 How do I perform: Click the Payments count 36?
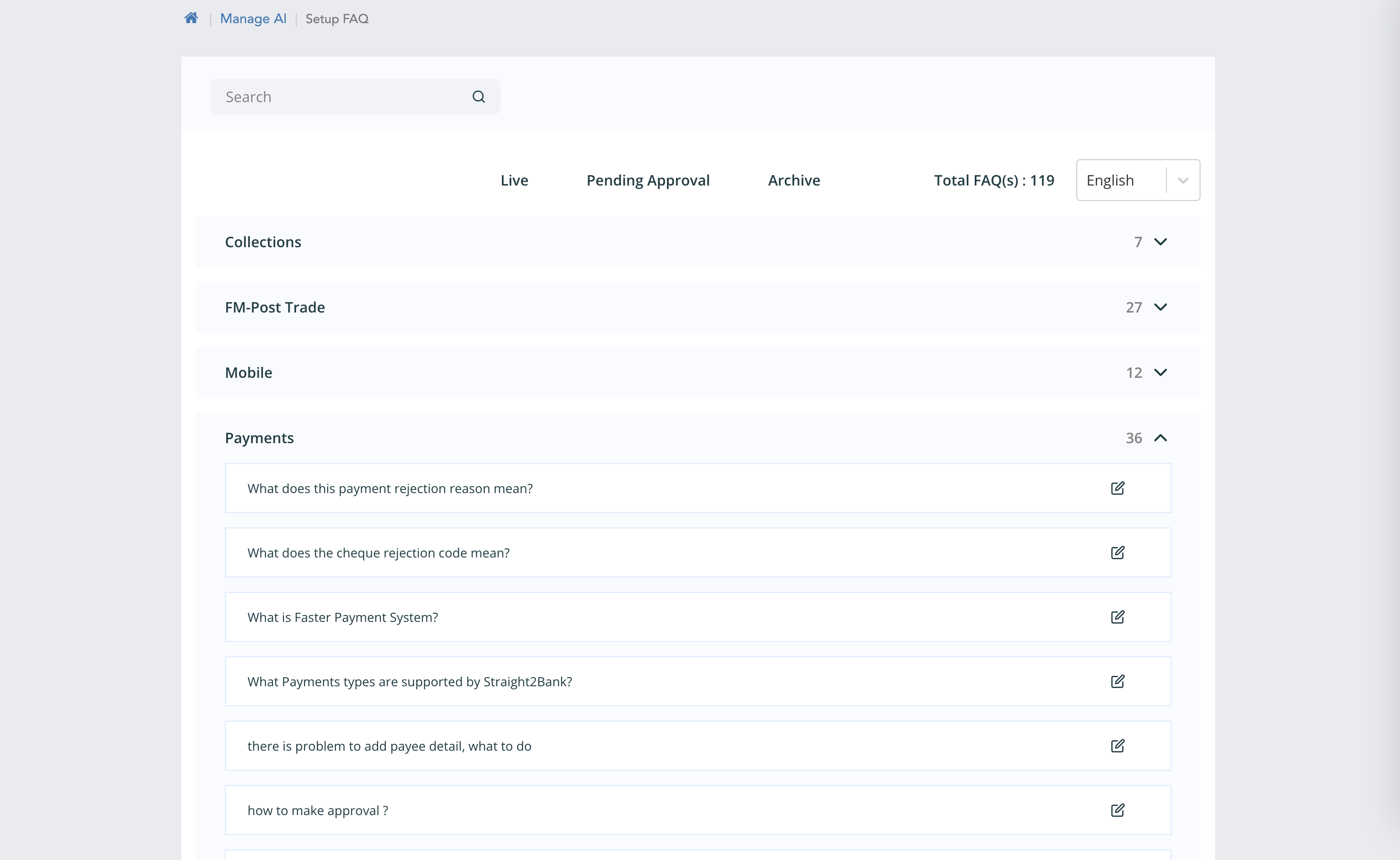click(1134, 439)
